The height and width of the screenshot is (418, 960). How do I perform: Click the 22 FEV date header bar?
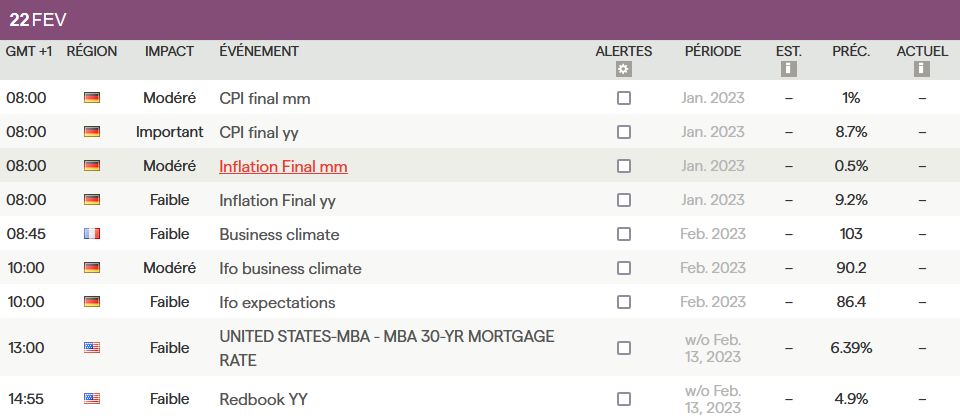(38, 20)
